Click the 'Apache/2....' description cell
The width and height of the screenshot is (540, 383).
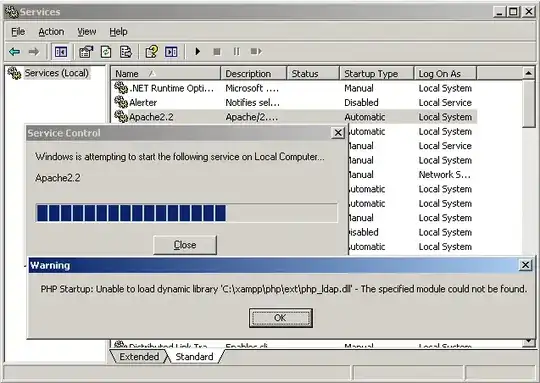click(x=251, y=117)
